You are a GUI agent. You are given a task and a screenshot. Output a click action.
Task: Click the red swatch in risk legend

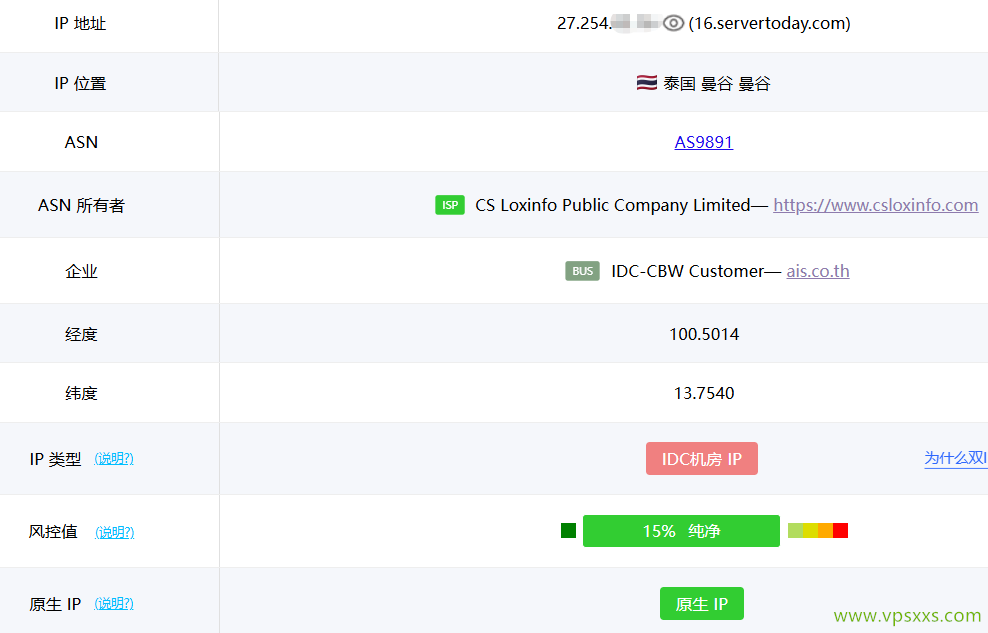840,530
